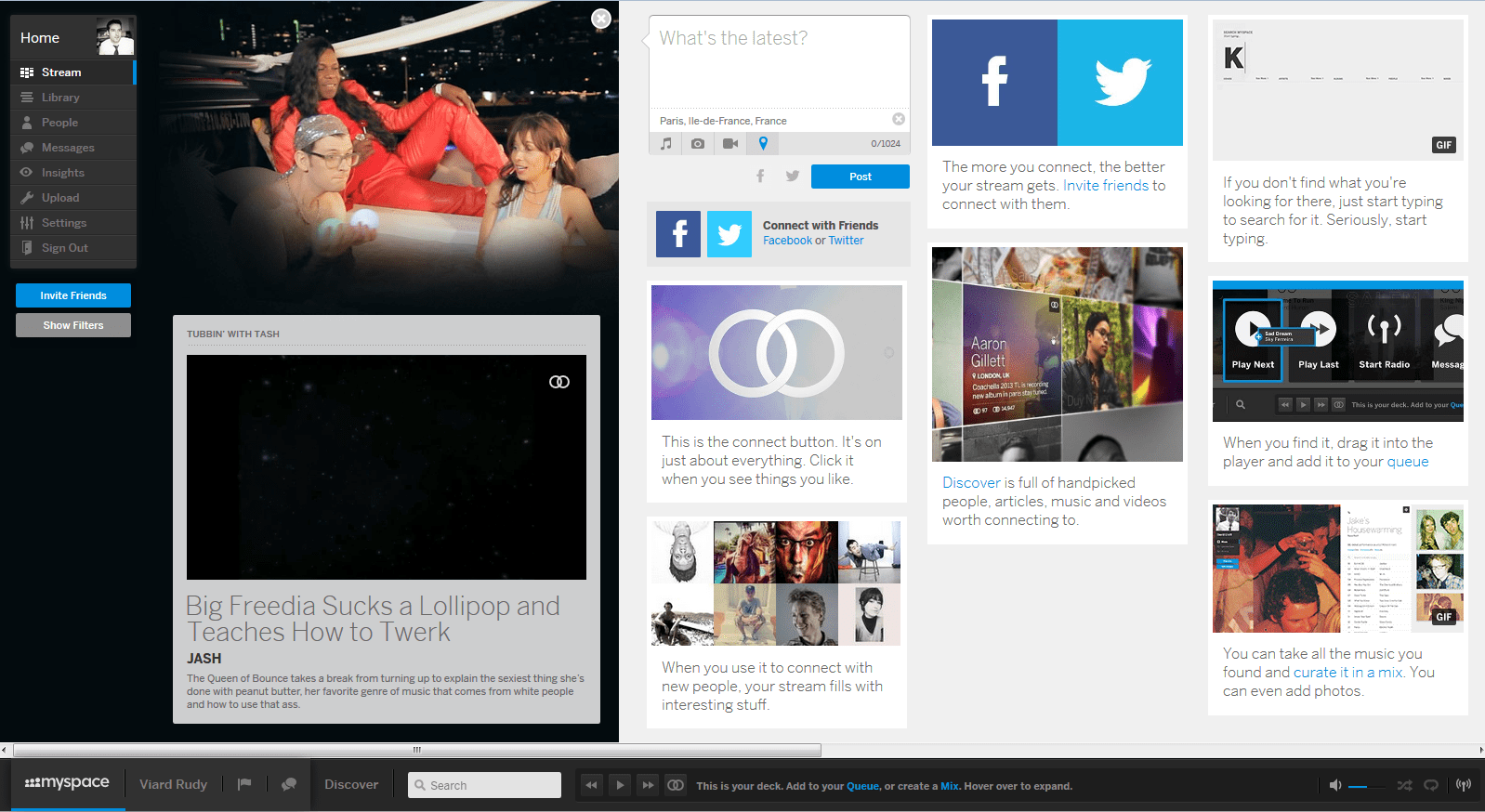Click previous track button
The image size is (1485, 812).
point(591,785)
